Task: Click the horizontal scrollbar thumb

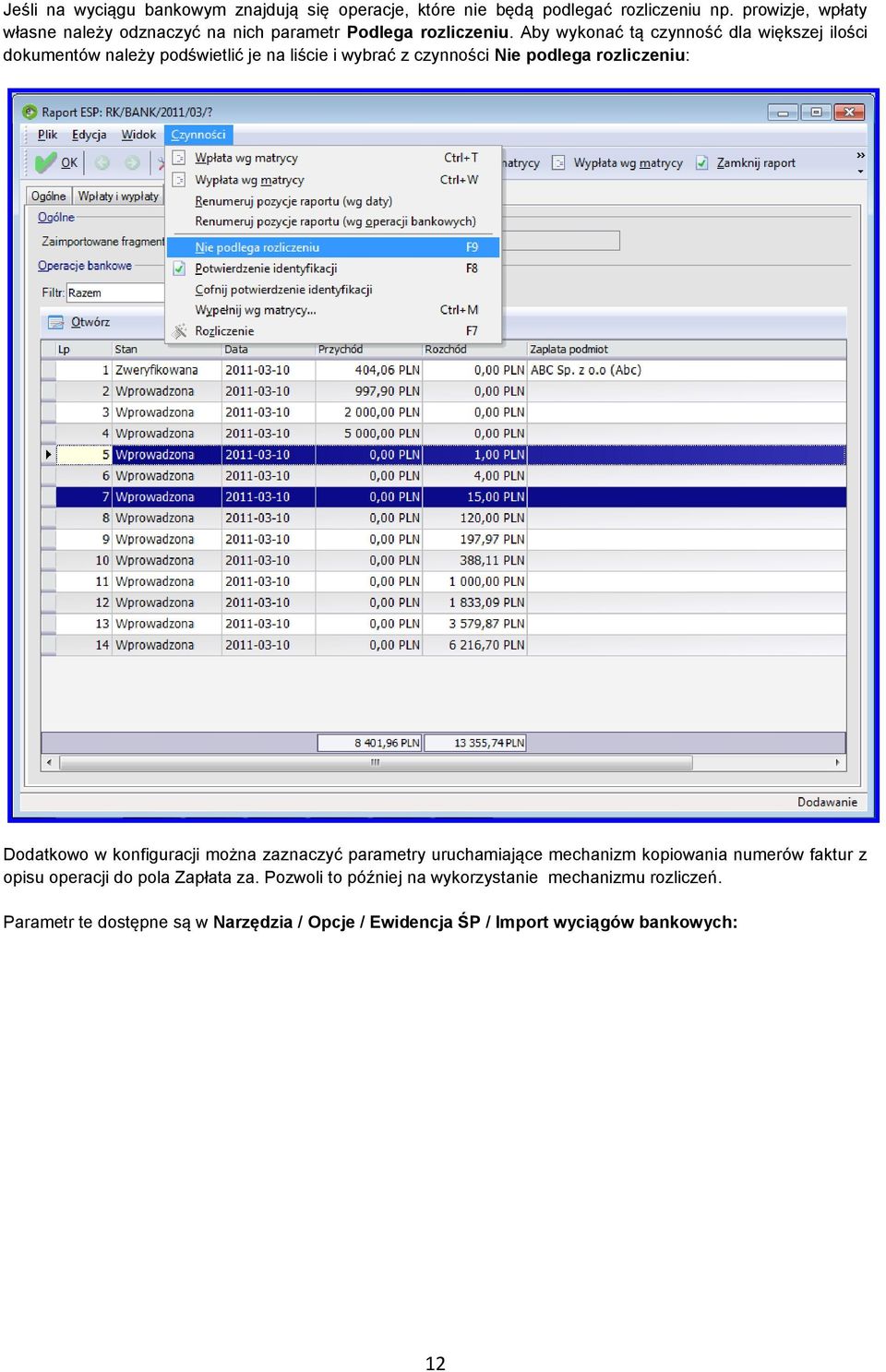Action: coord(376,763)
